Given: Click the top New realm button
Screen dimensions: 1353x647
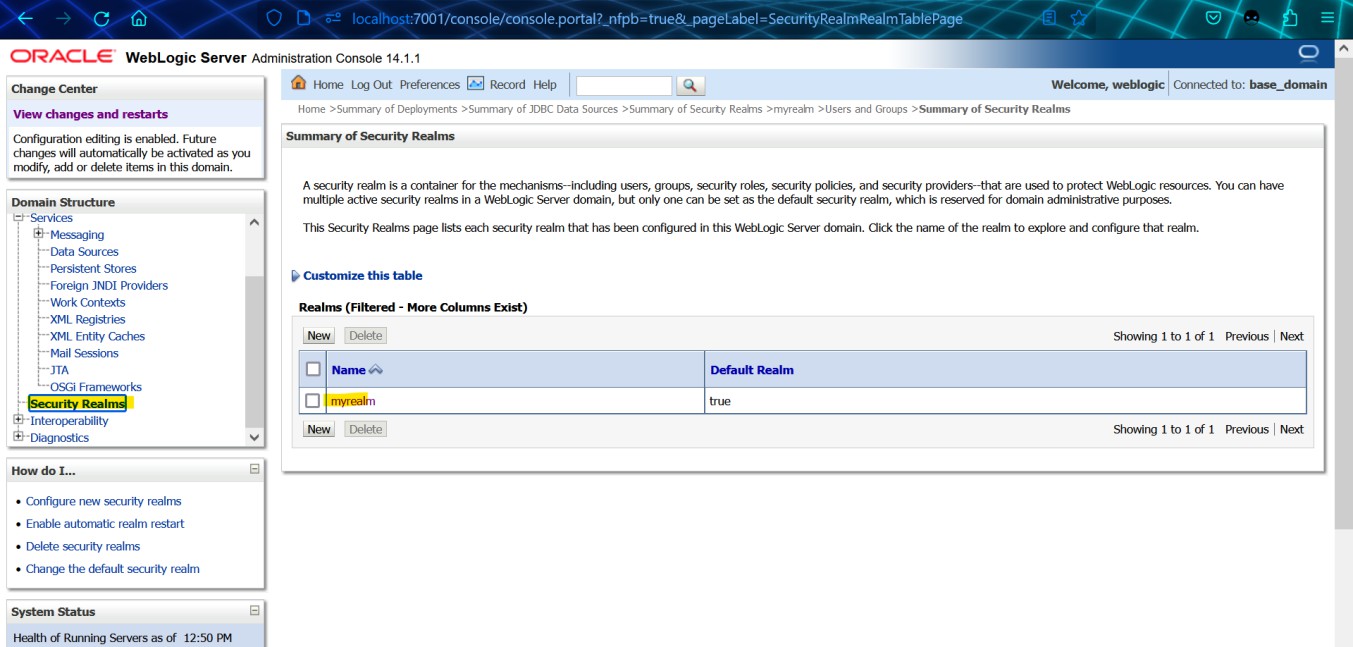Looking at the screenshot, I should (319, 336).
